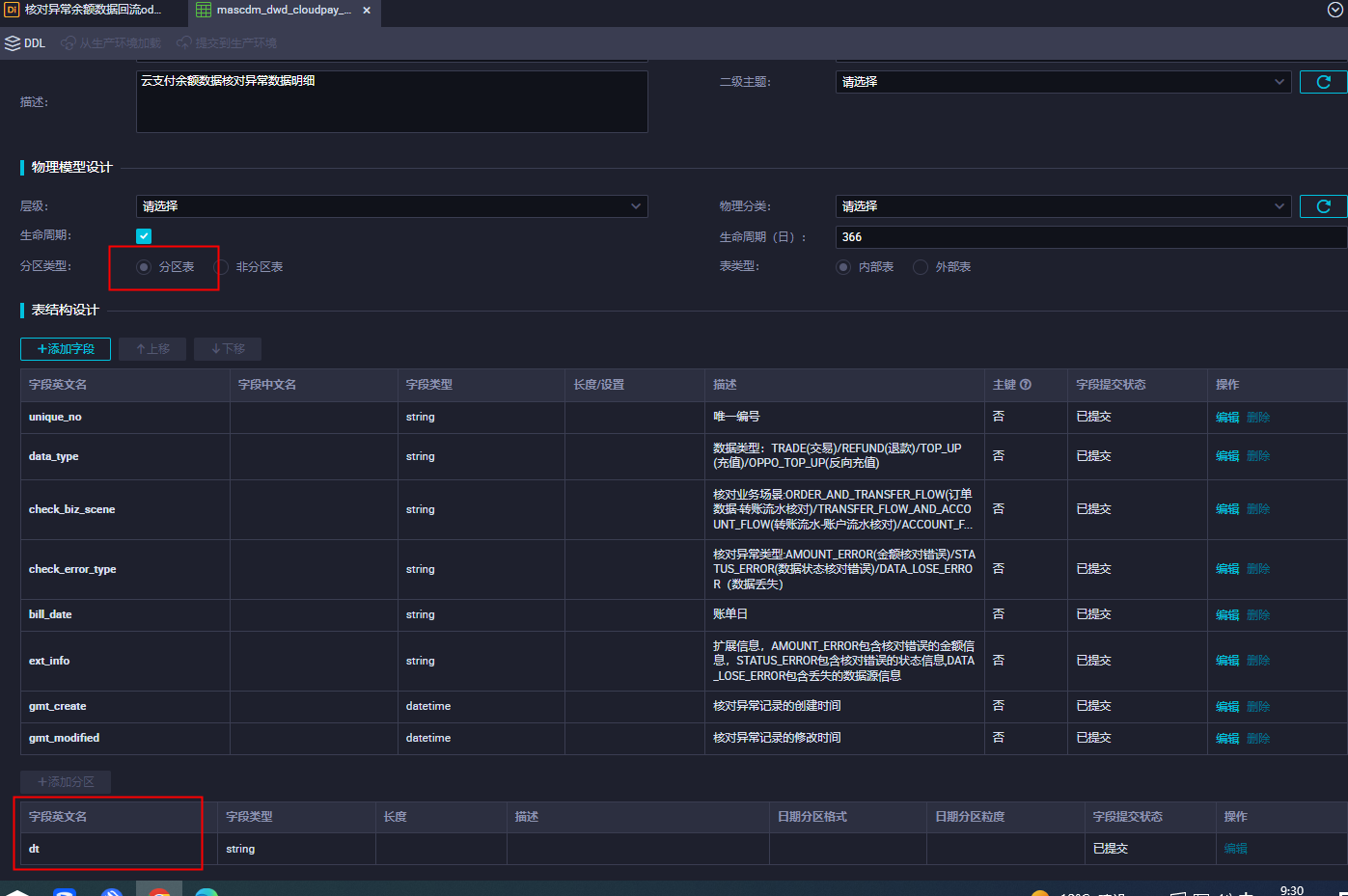This screenshot has width=1348, height=896.
Task: Click the gmt_modified field name cell
Action: (125, 739)
